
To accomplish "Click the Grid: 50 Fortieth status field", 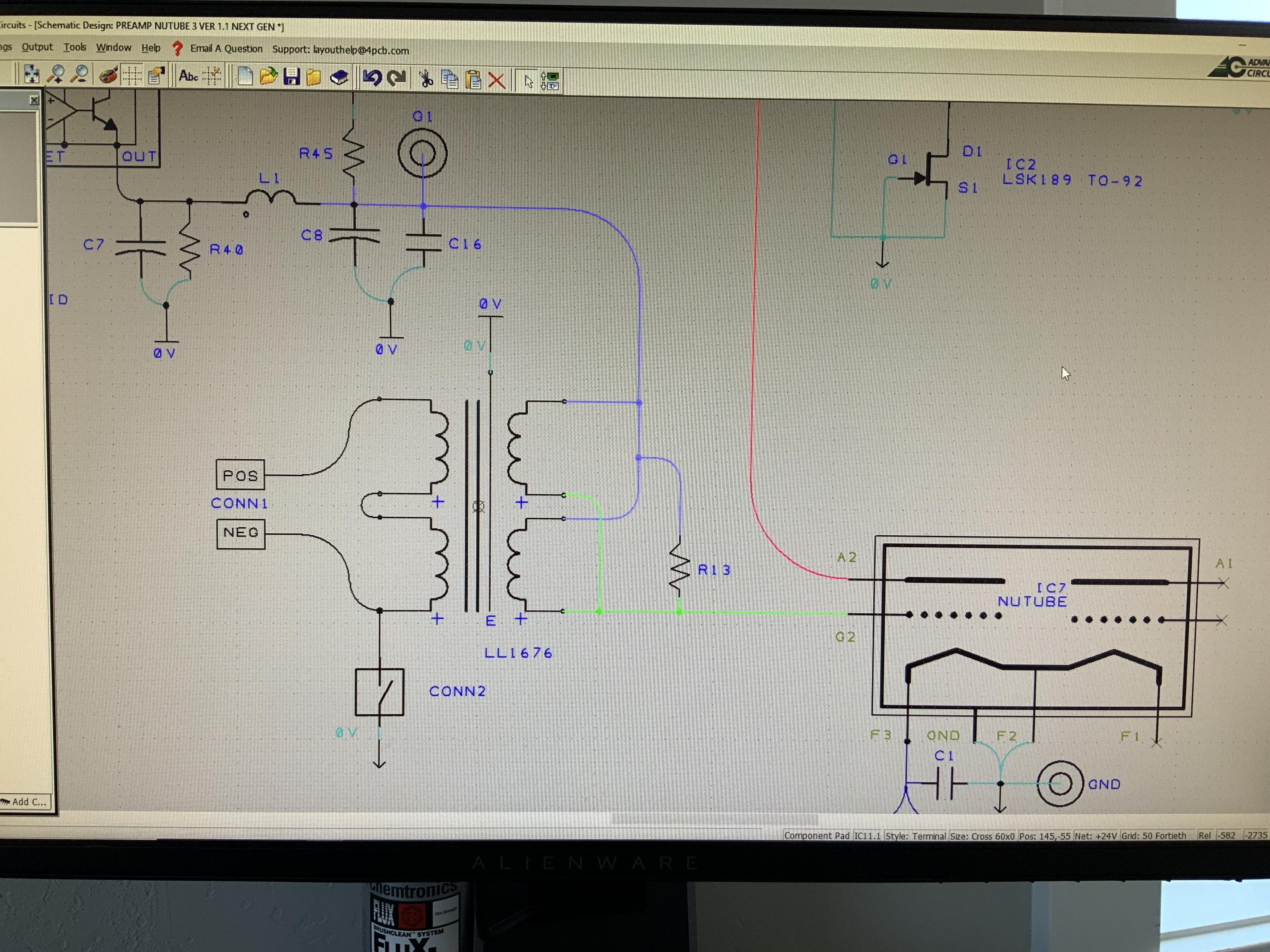I will [x=1153, y=836].
